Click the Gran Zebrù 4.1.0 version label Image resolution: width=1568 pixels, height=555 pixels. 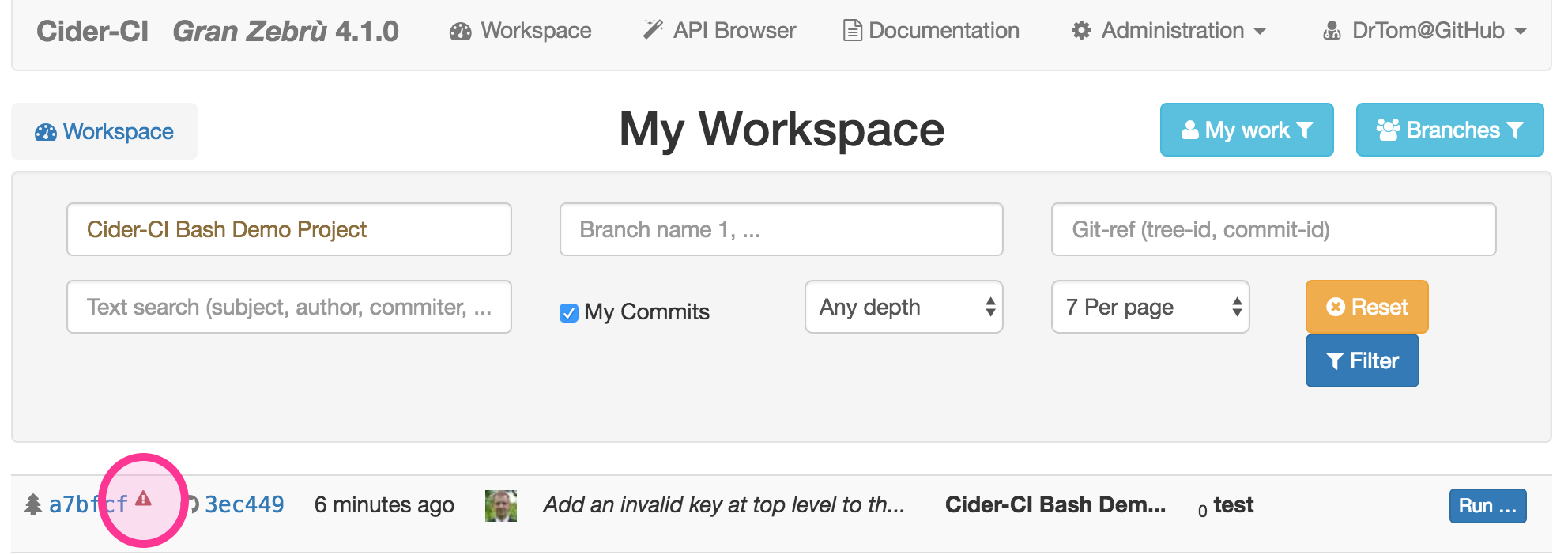click(x=285, y=31)
